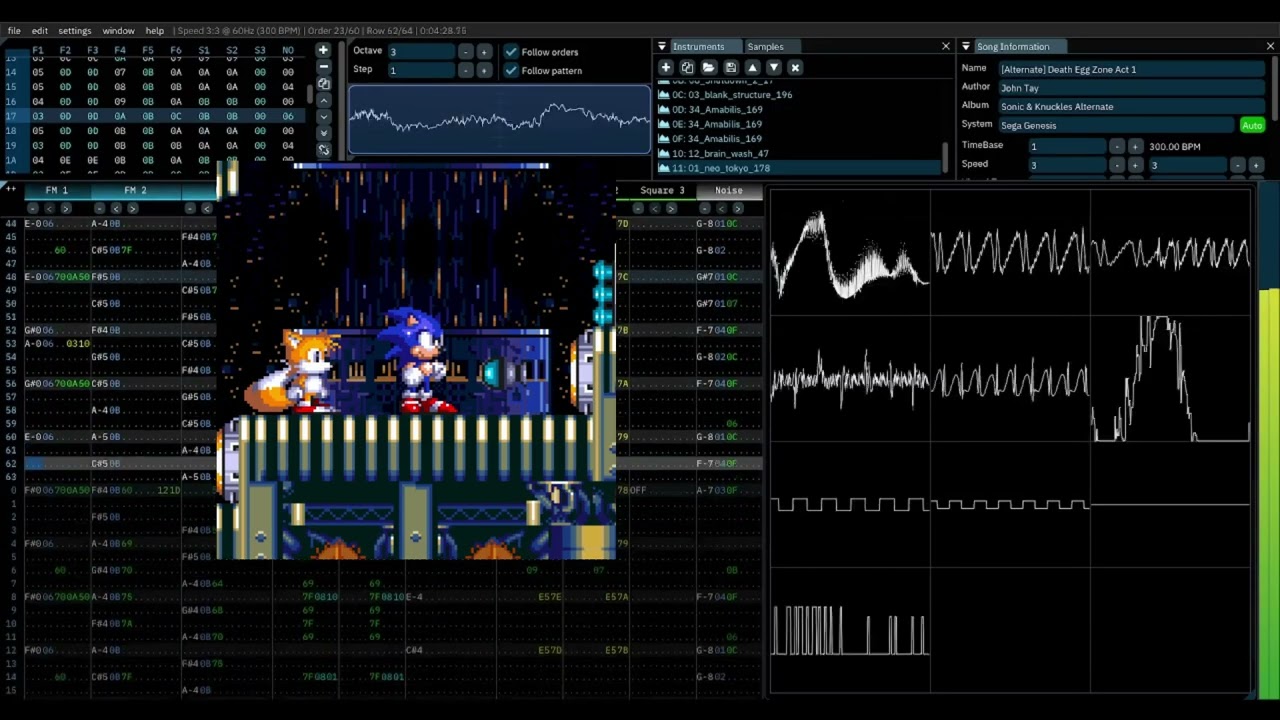Viewport: 1280px width, 720px height.
Task: Collapse the Song Information panel triangle
Action: point(966,47)
